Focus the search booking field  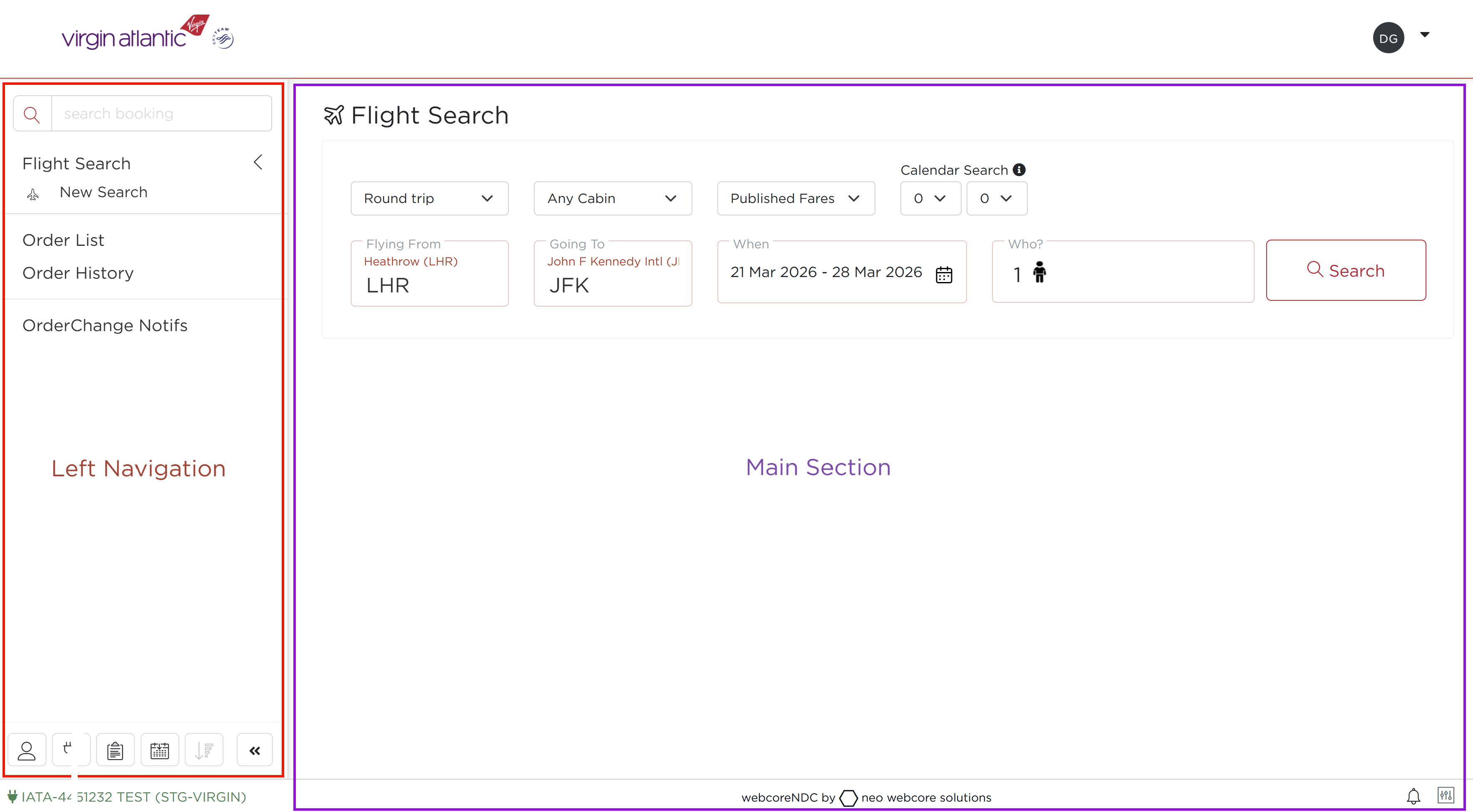coord(162,114)
